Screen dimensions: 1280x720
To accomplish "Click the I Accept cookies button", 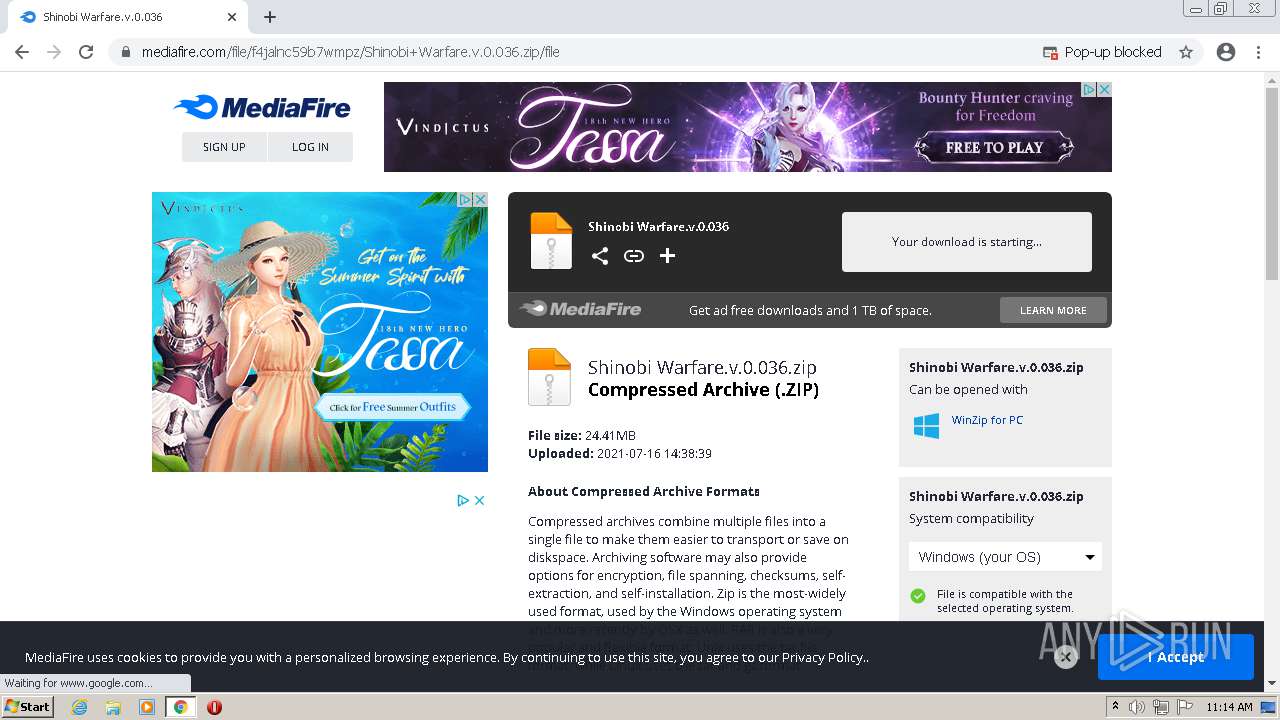I will point(1176,657).
